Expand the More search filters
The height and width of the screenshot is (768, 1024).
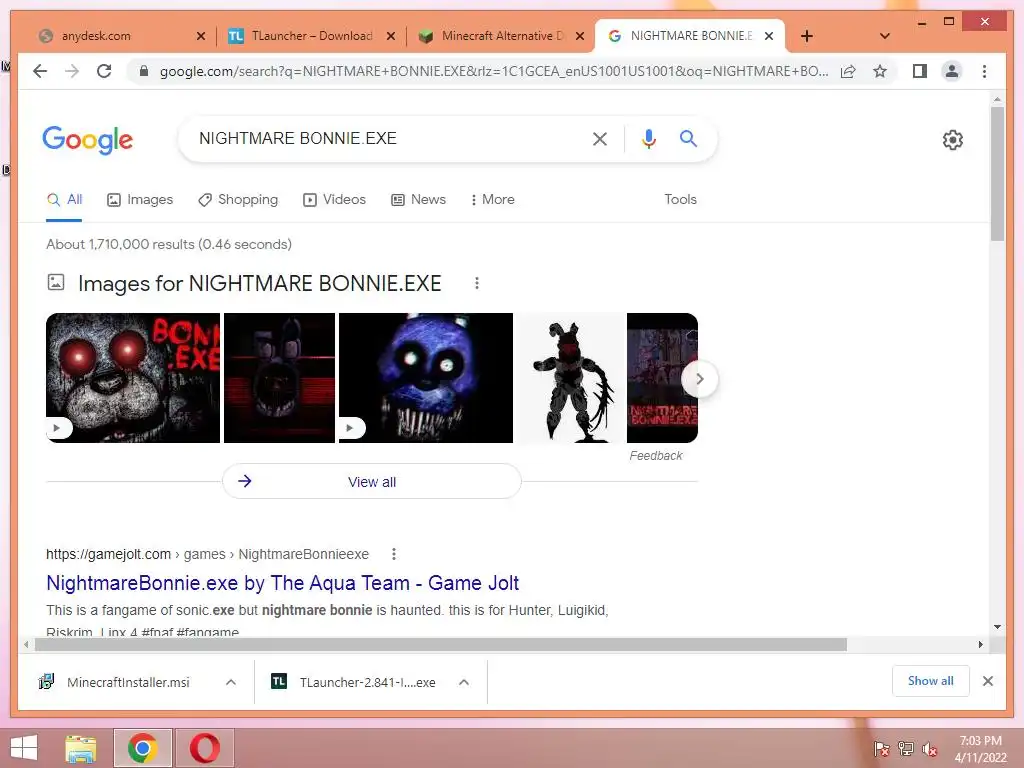point(492,200)
